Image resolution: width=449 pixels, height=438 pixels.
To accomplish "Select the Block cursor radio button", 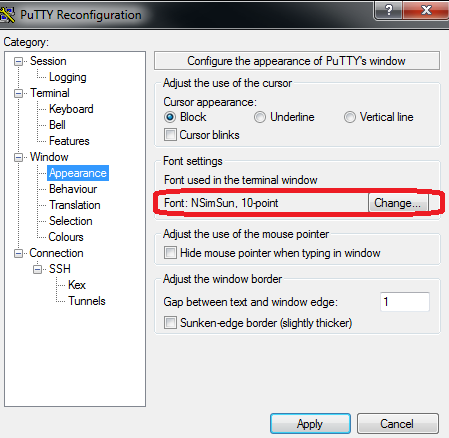I will tap(170, 117).
